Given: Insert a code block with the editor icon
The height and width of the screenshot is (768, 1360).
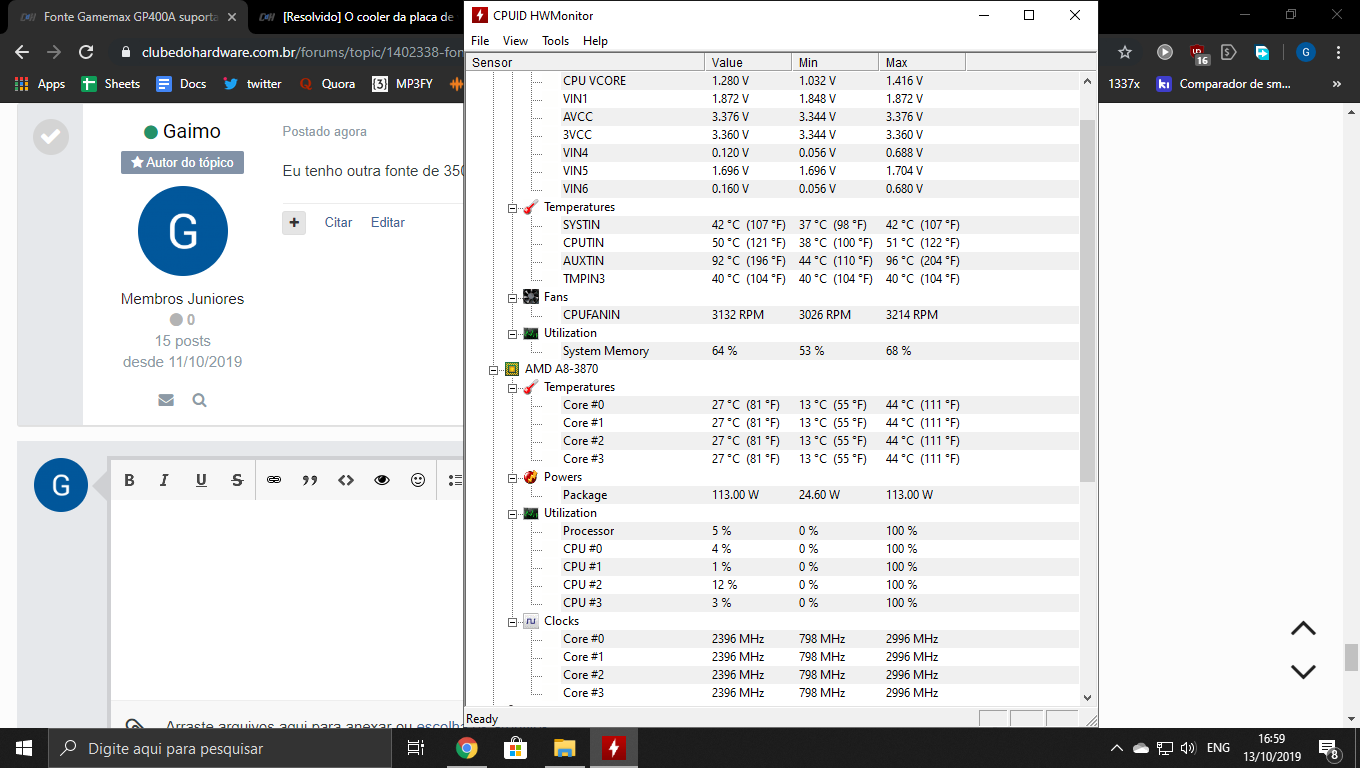Looking at the screenshot, I should pos(346,480).
